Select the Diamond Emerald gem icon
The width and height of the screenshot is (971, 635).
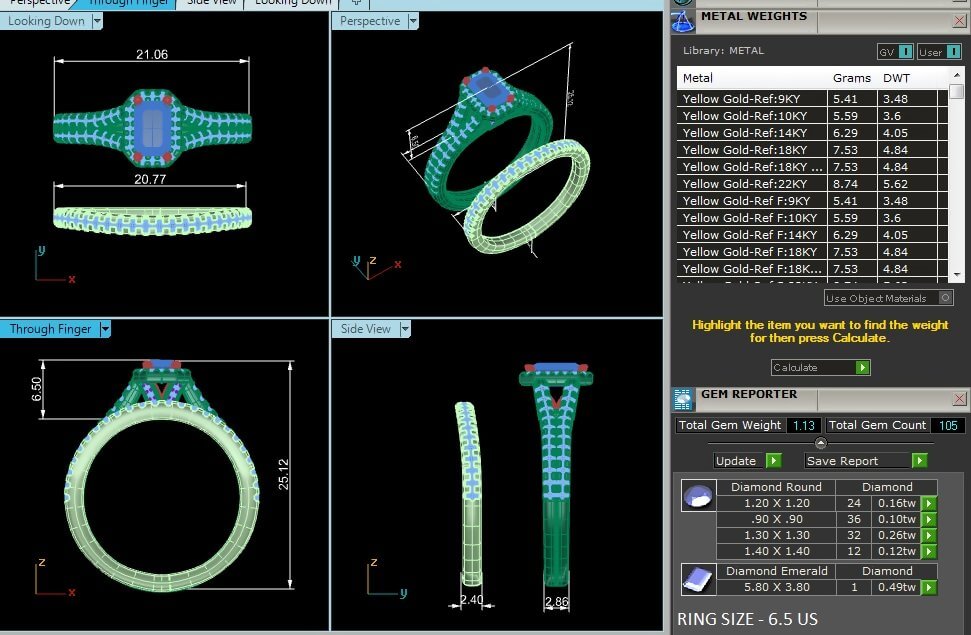pyautogui.click(x=697, y=578)
